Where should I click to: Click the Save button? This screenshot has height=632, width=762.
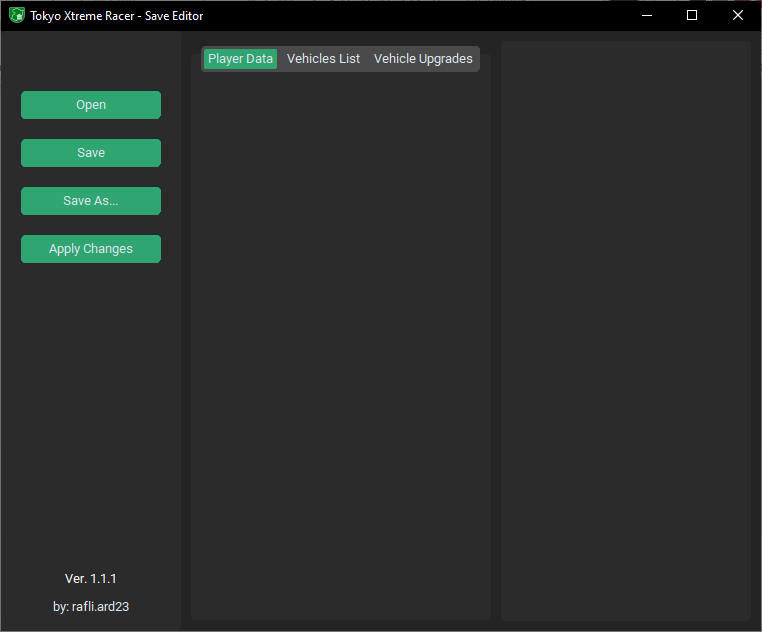click(91, 153)
